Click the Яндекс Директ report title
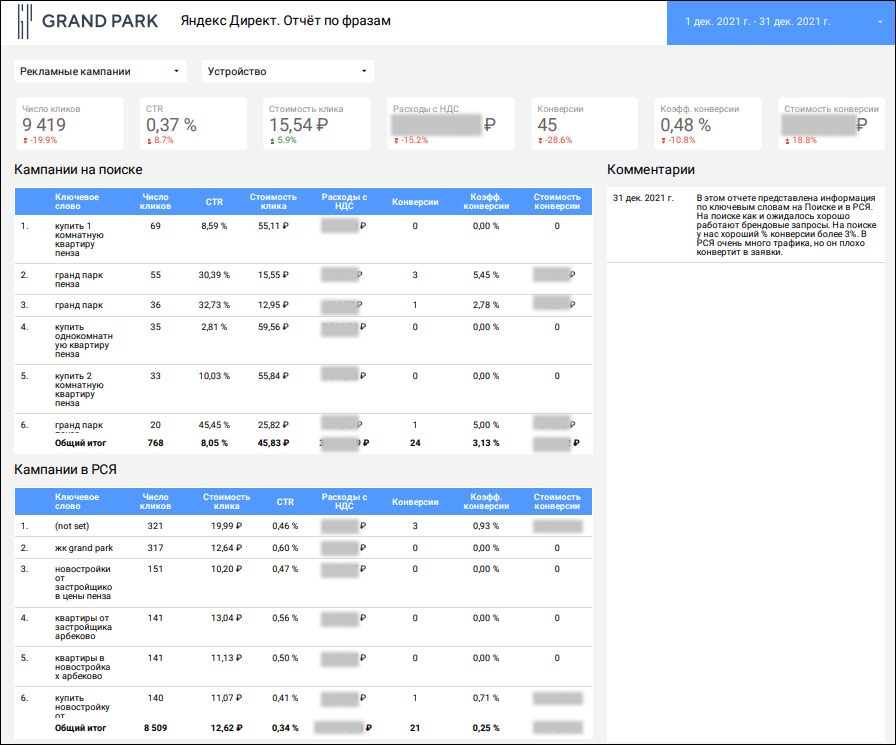Screen dimensions: 896x745 (285, 21)
